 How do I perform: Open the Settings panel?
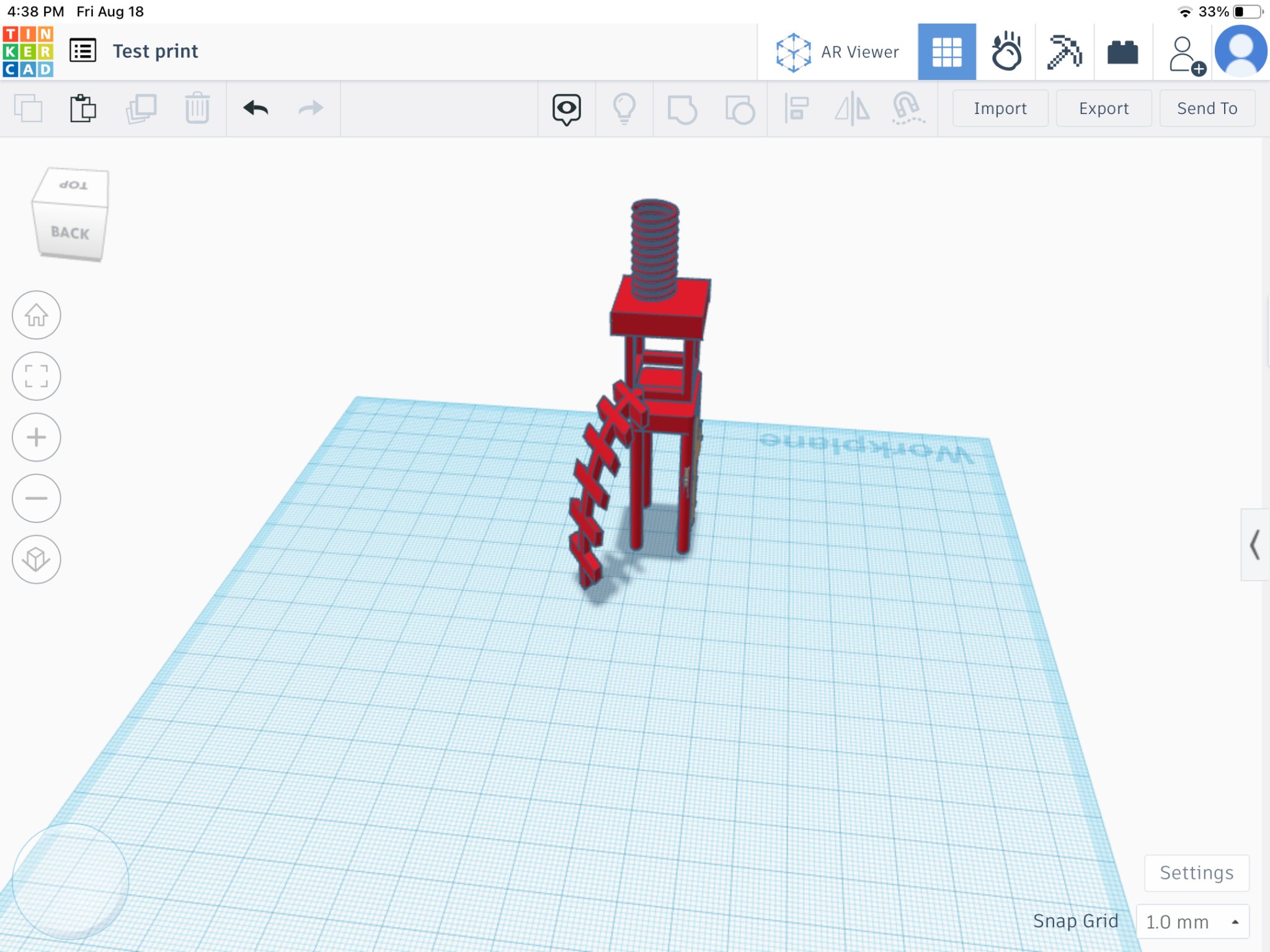pyautogui.click(x=1196, y=873)
